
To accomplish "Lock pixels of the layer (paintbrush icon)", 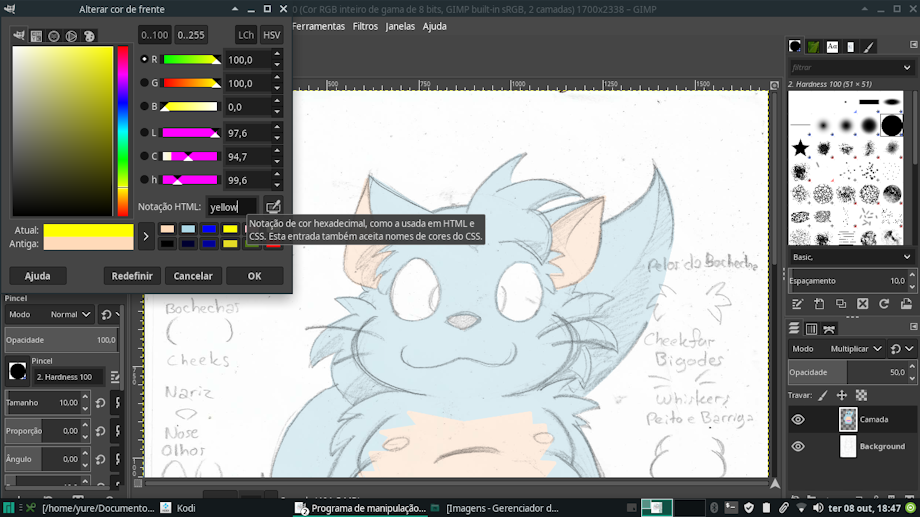I will (x=823, y=396).
